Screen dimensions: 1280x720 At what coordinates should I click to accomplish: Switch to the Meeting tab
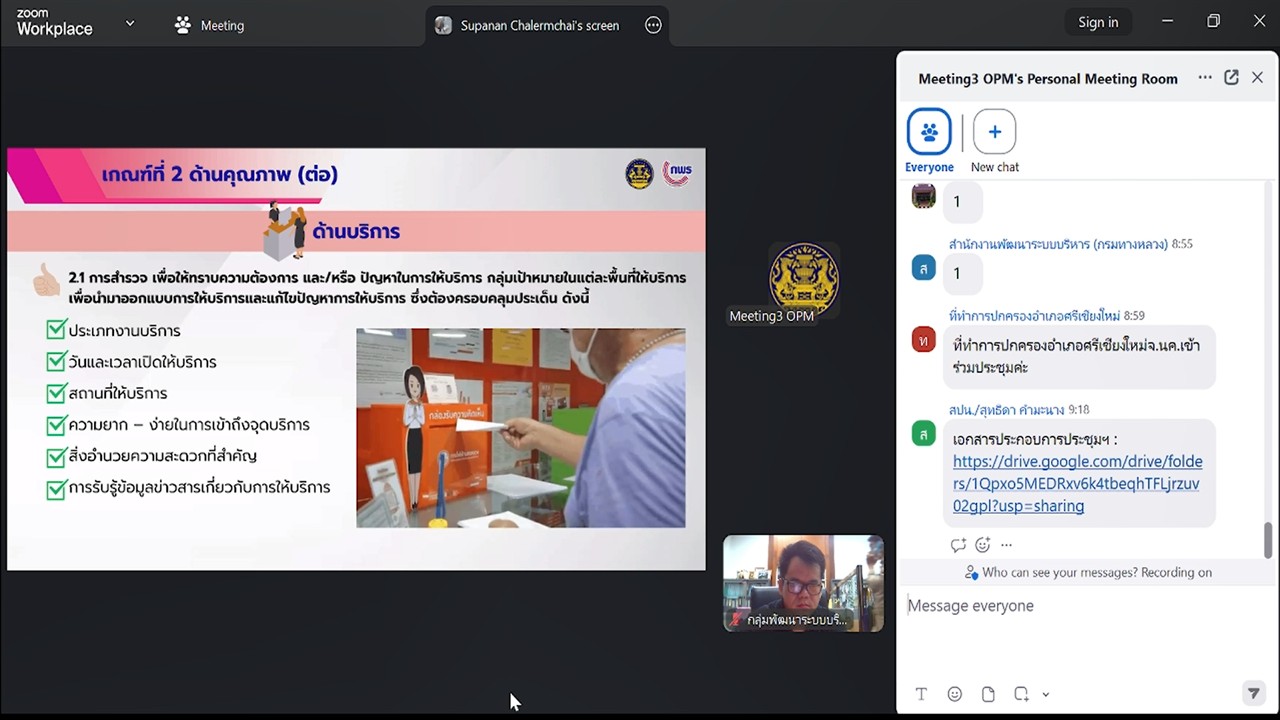[209, 25]
